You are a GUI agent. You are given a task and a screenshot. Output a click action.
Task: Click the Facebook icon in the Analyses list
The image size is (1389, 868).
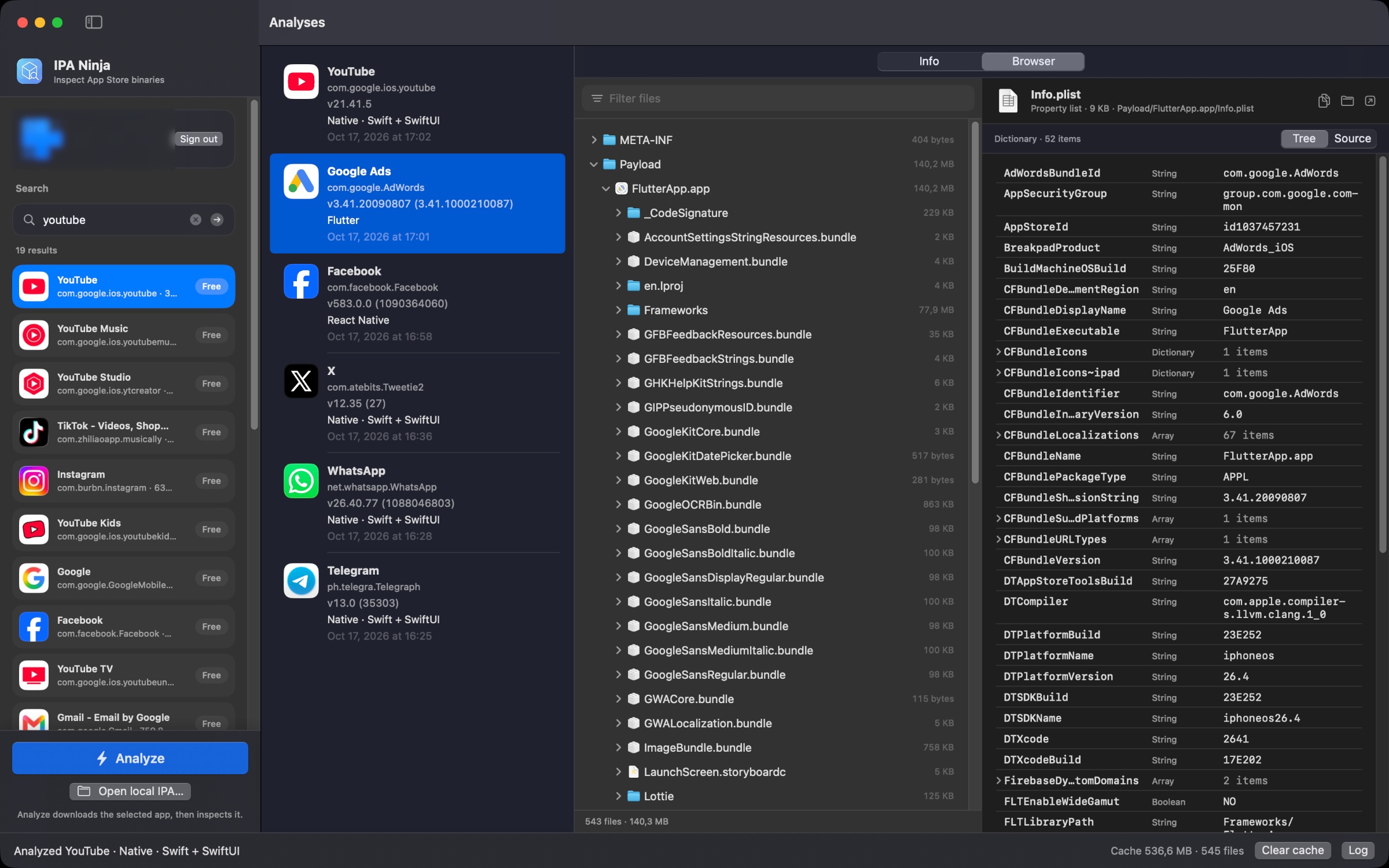301,281
